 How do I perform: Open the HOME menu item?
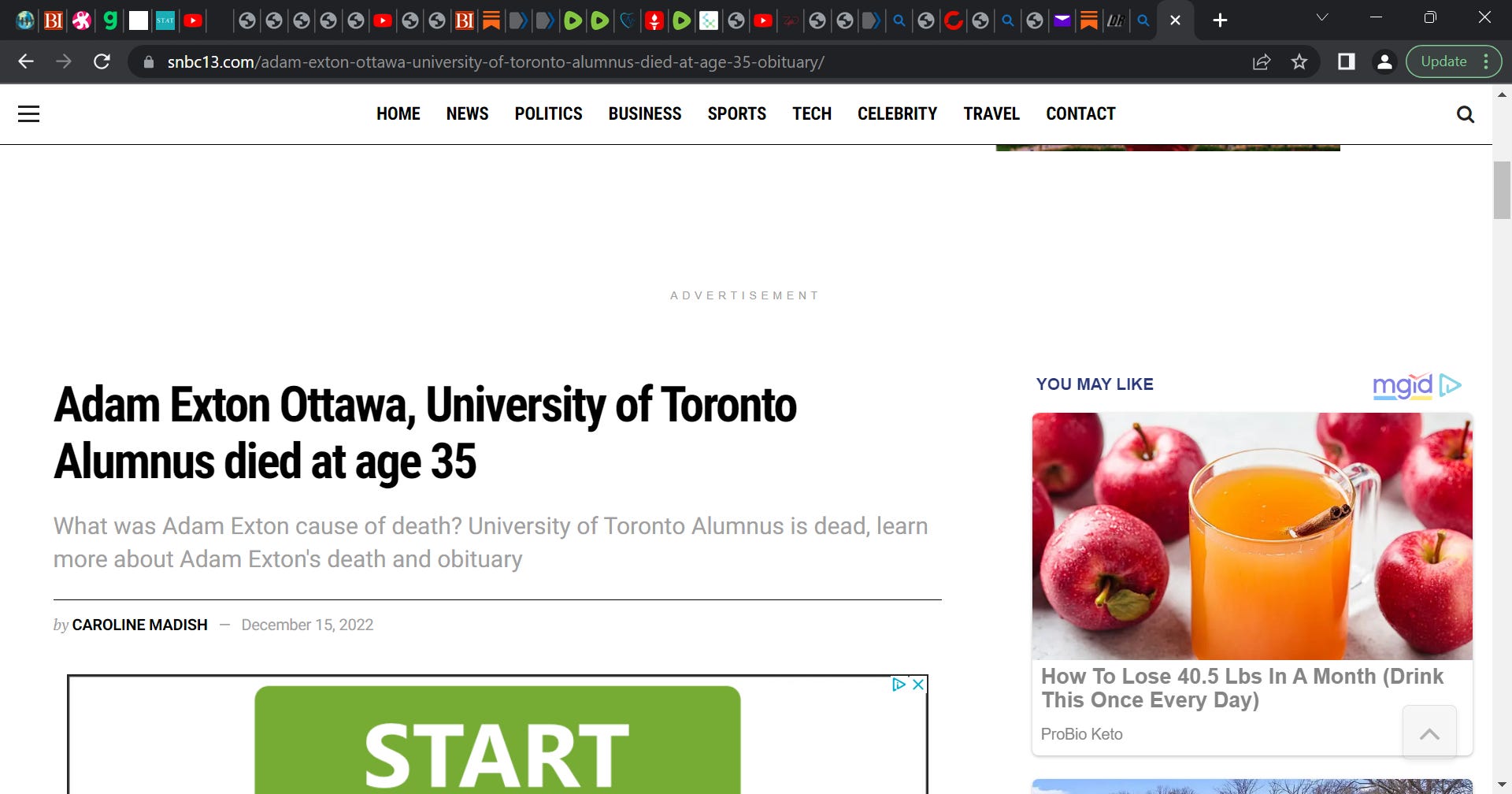[x=398, y=113]
